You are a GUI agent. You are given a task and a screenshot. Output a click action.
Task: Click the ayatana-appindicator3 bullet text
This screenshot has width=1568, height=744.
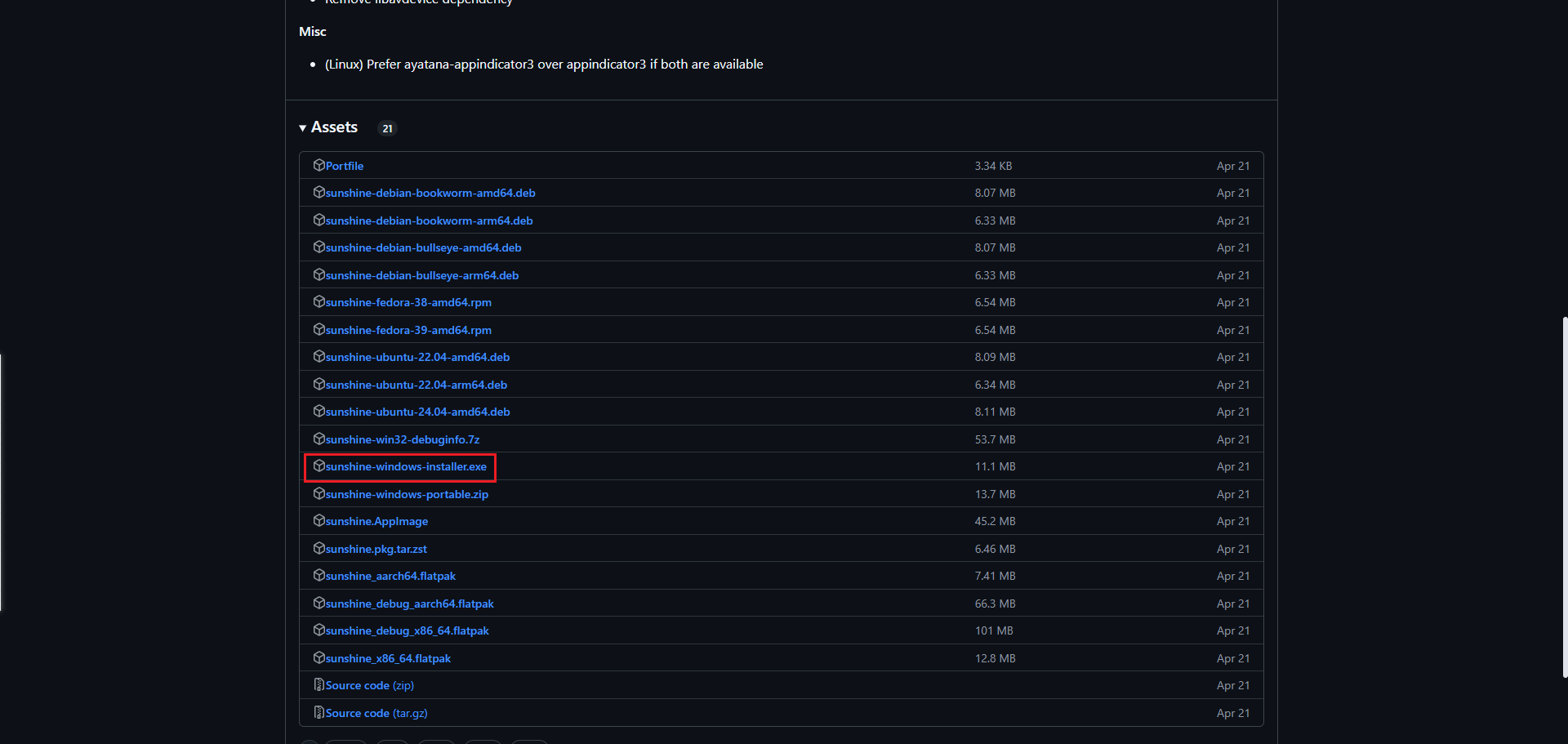tap(544, 64)
